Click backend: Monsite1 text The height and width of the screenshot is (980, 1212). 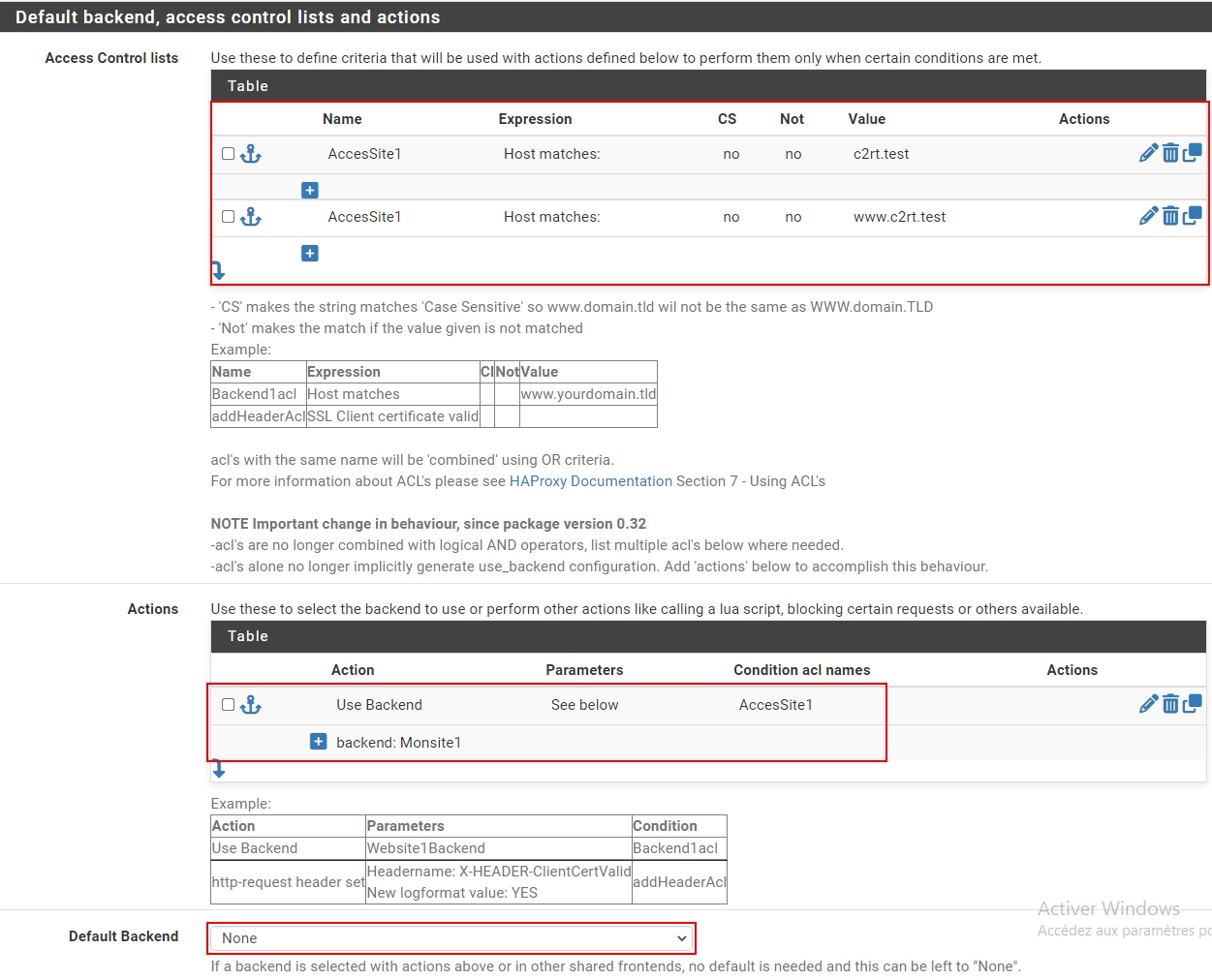[x=399, y=743]
